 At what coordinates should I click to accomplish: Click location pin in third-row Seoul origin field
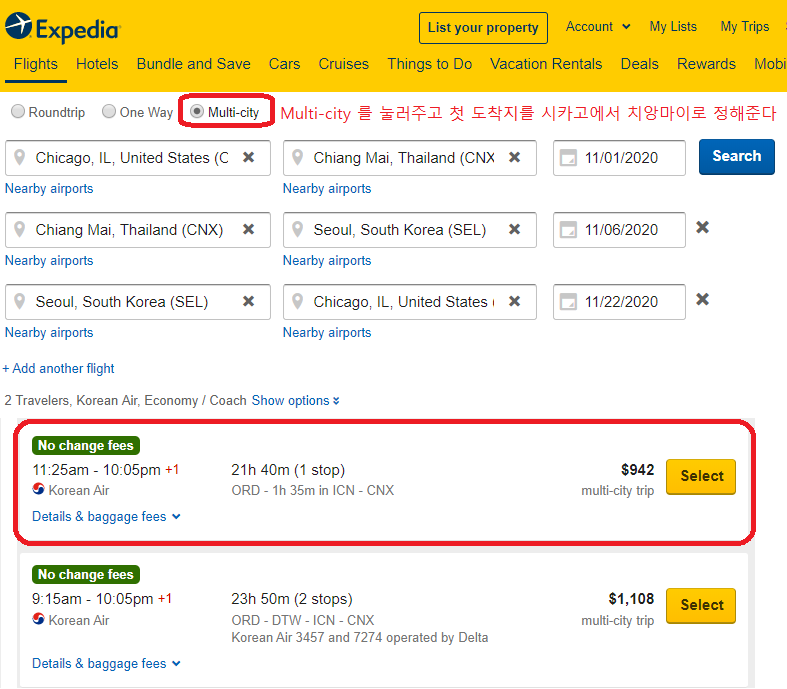tap(20, 302)
